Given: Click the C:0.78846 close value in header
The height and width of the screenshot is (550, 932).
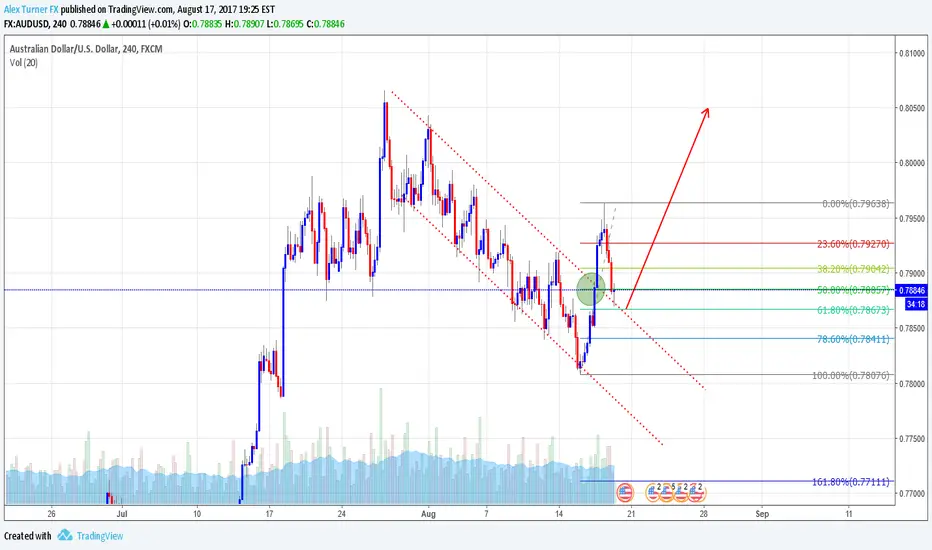Looking at the screenshot, I should 325,24.
